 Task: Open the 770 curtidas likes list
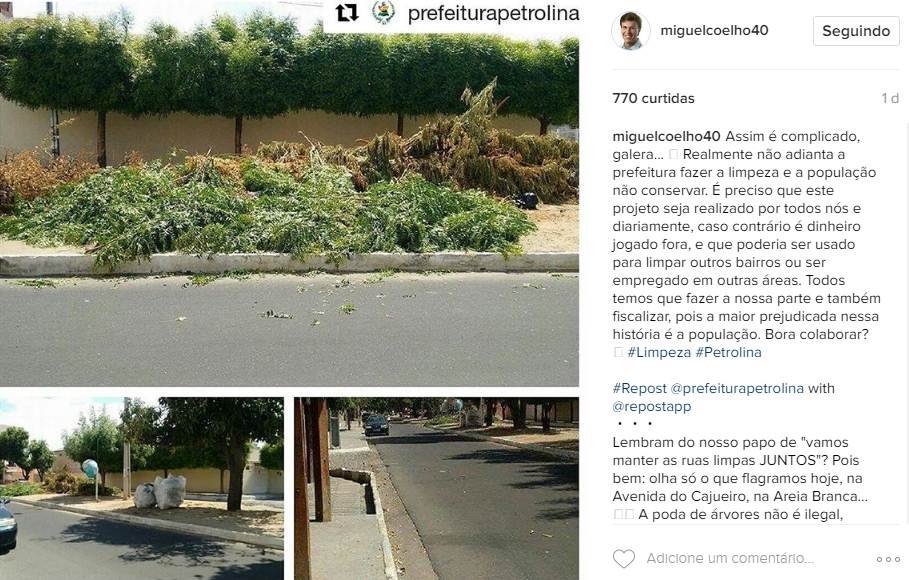pyautogui.click(x=653, y=98)
